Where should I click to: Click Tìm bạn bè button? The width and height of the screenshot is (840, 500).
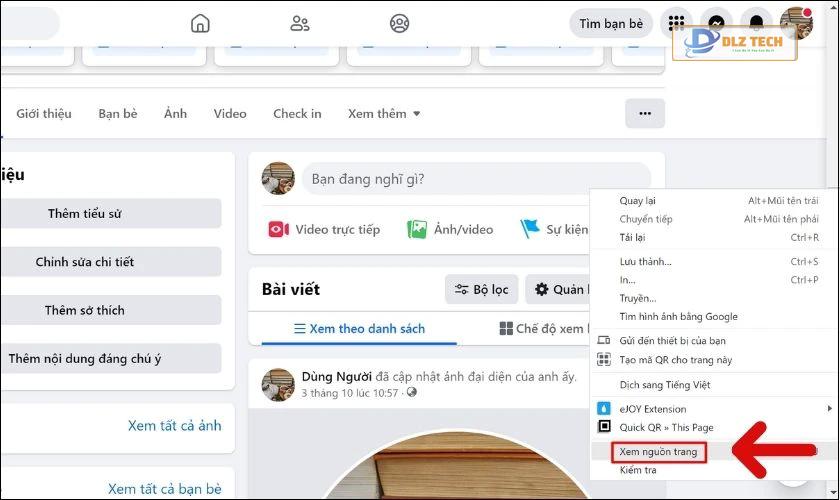point(611,24)
